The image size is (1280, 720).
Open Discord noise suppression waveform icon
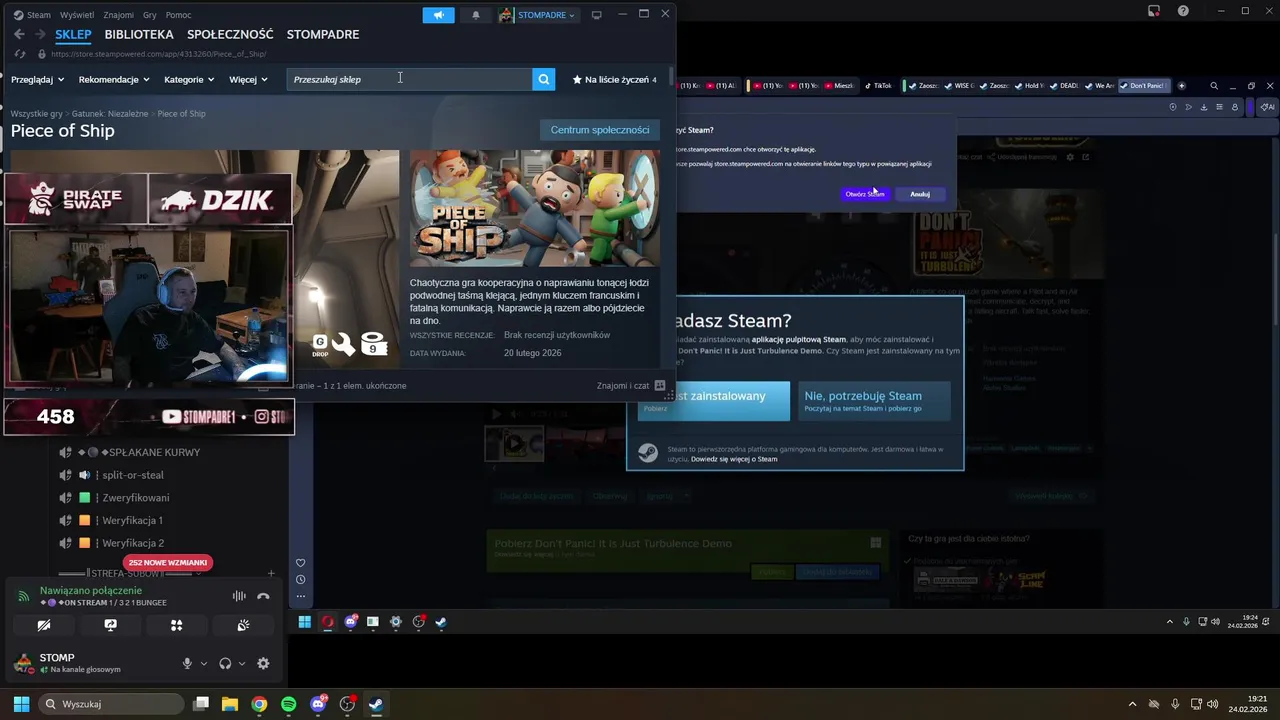click(x=239, y=596)
